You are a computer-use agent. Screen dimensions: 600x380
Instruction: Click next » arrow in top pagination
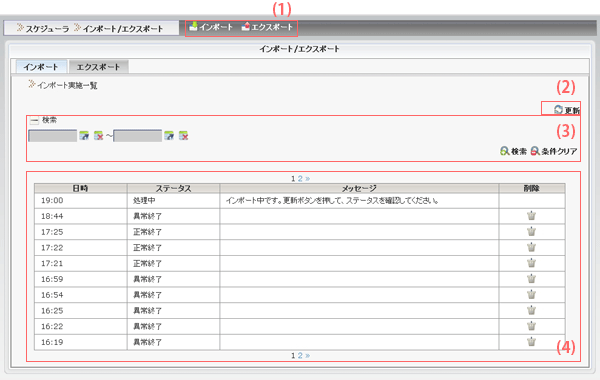(308, 179)
